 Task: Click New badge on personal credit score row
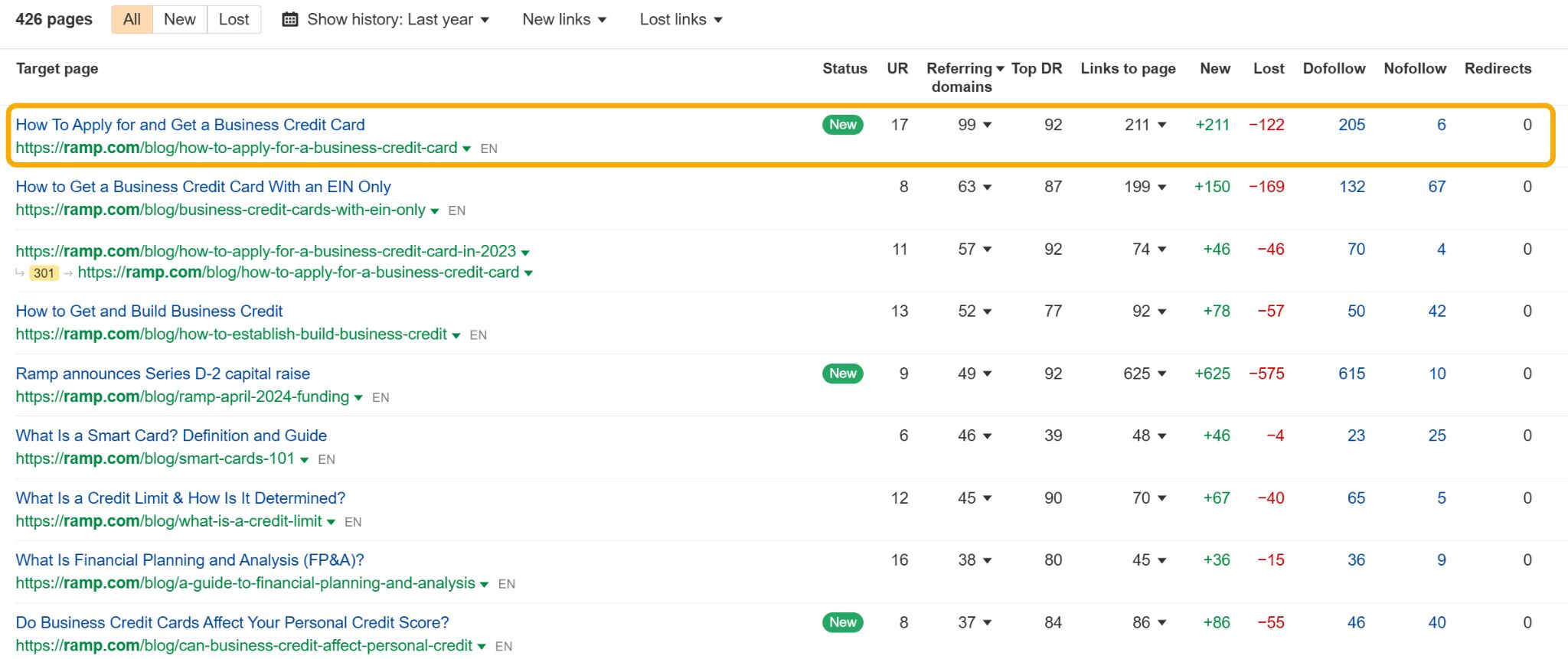[x=842, y=622]
